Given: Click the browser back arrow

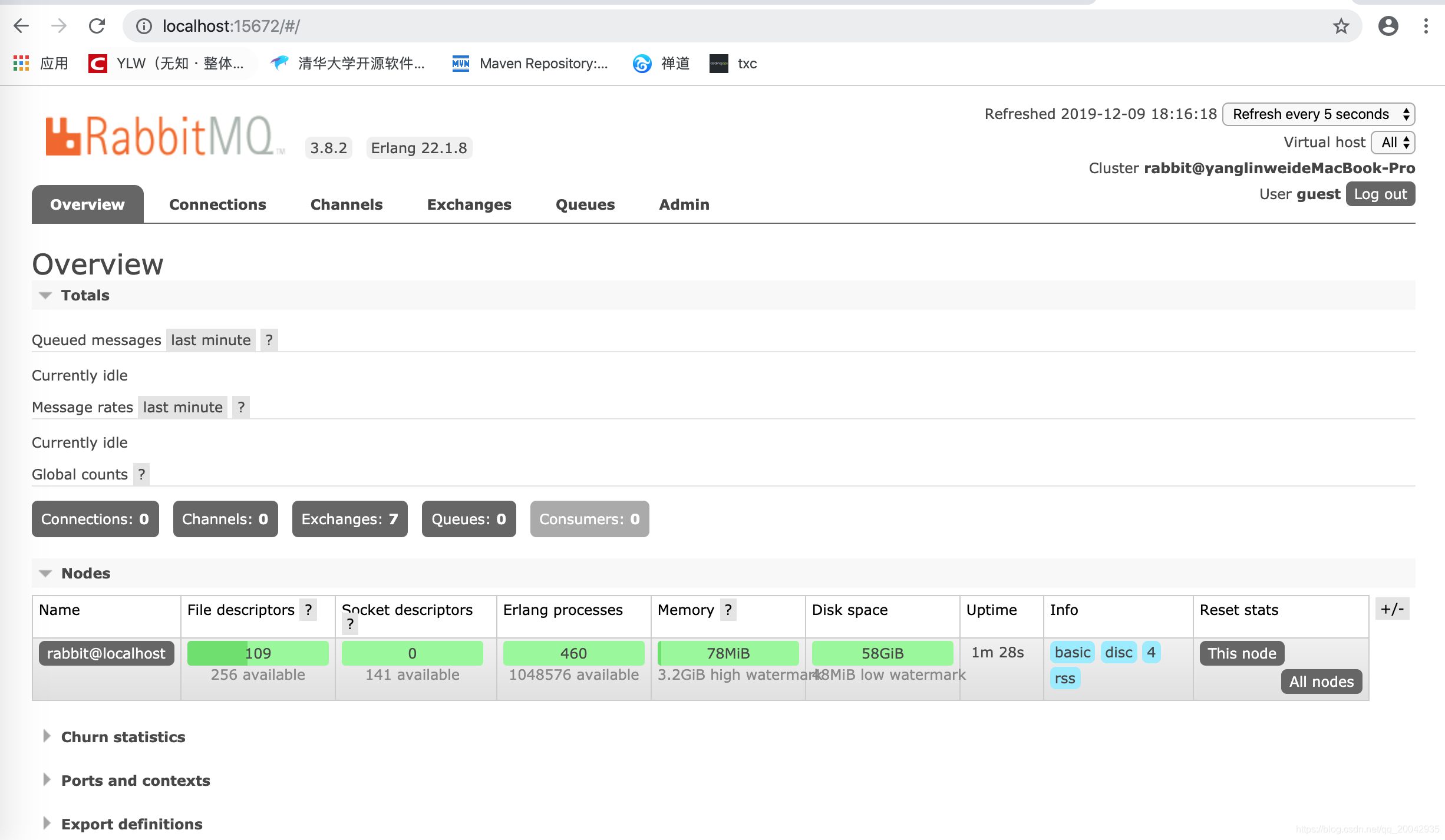Looking at the screenshot, I should (21, 26).
